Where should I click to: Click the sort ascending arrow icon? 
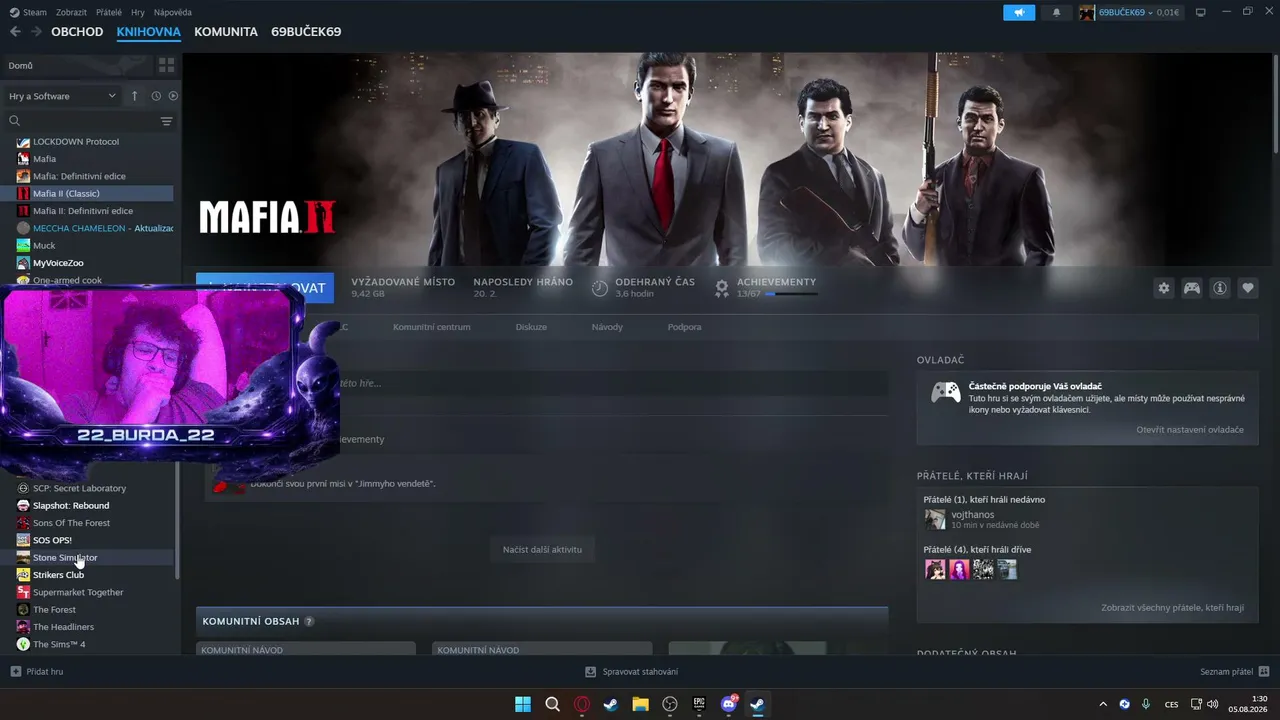[135, 96]
